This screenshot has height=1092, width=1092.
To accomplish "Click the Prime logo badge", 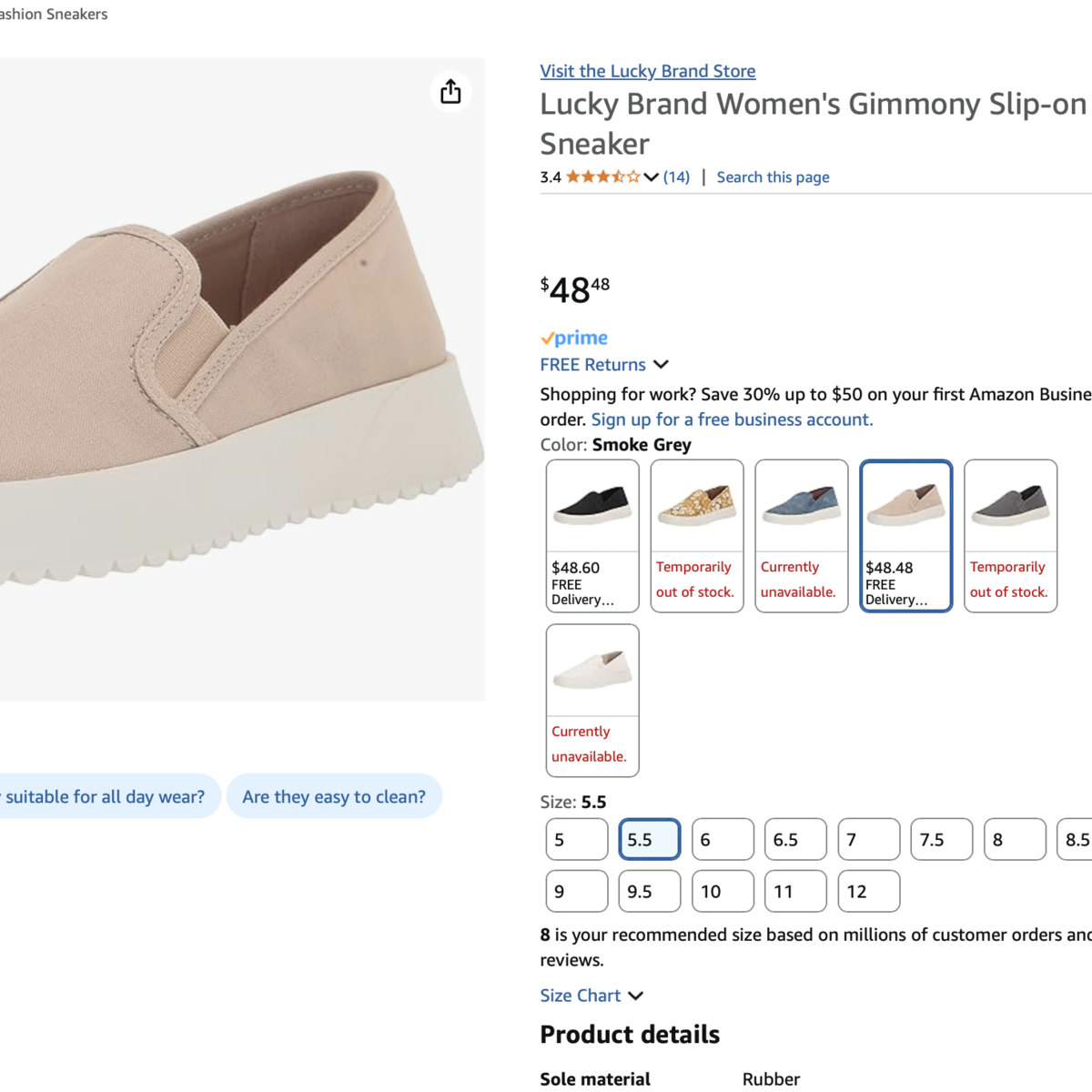I will pyautogui.click(x=574, y=338).
